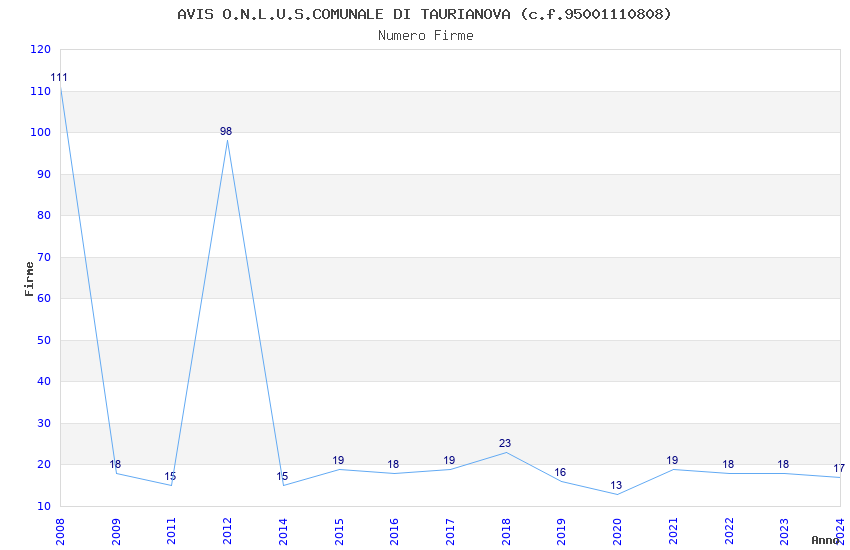The height and width of the screenshot is (550, 850).
Task: Click the vertical axis title 'Firme'
Action: tap(29, 279)
